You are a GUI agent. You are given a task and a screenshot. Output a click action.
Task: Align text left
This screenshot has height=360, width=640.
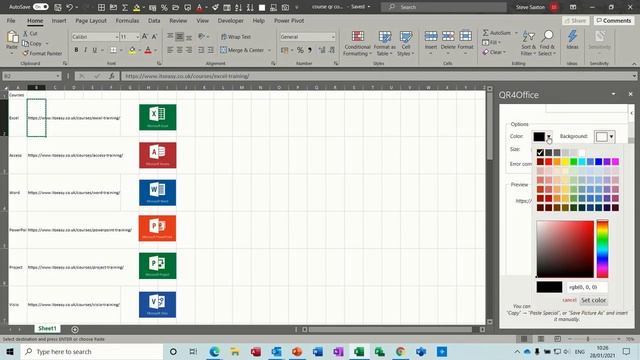[170, 50]
